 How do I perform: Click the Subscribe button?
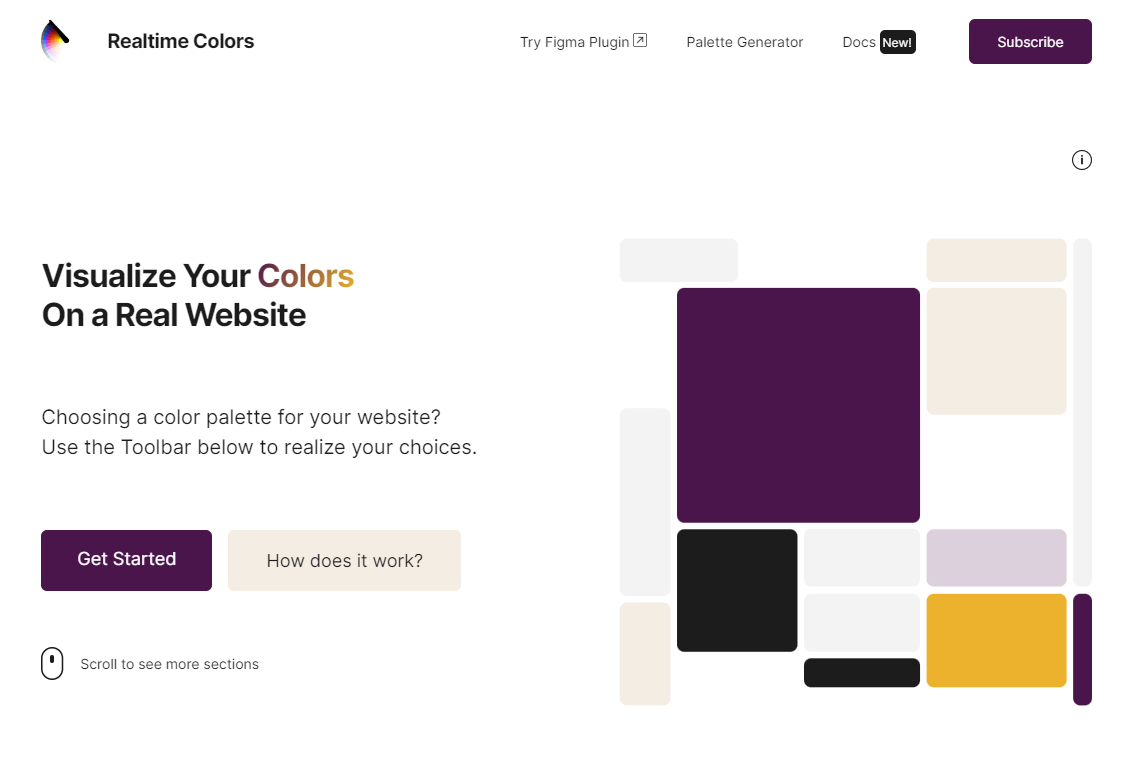pyautogui.click(x=1030, y=41)
